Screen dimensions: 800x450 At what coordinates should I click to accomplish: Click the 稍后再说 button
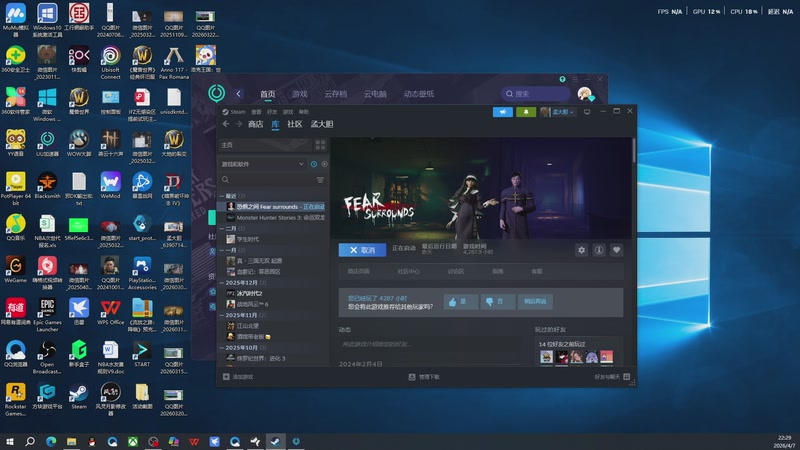535,302
